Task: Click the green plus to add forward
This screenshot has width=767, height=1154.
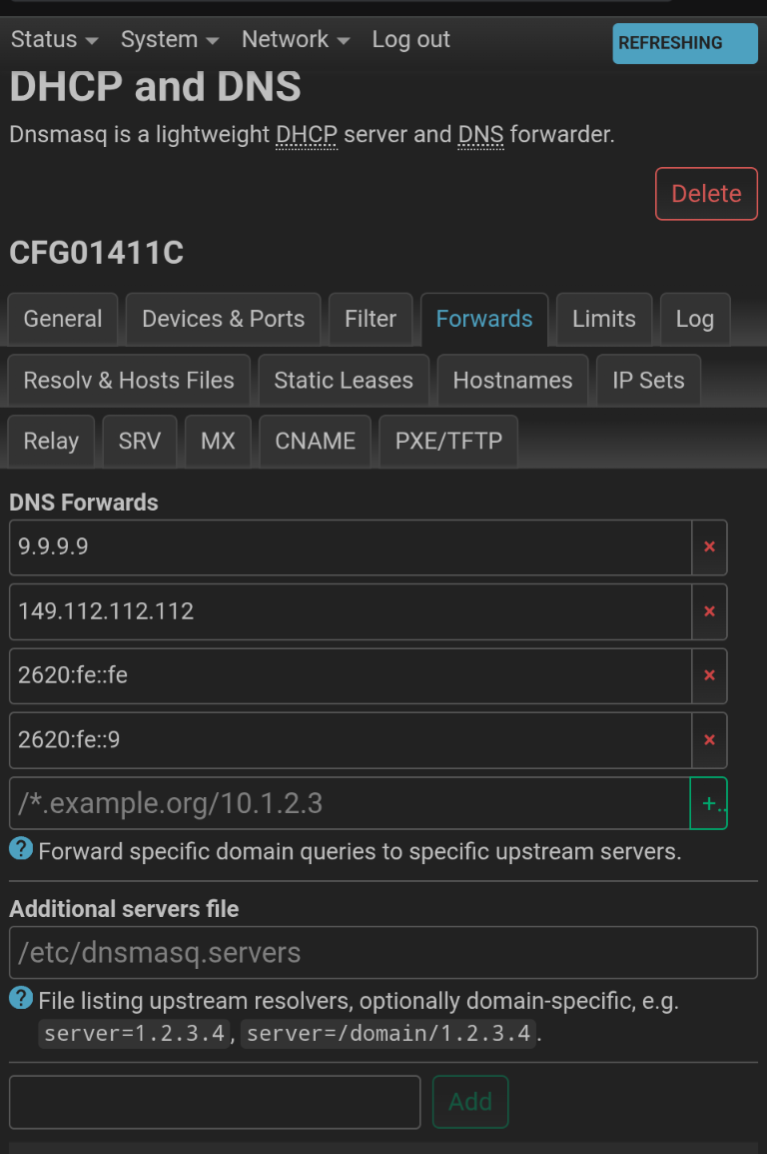Action: pyautogui.click(x=709, y=803)
